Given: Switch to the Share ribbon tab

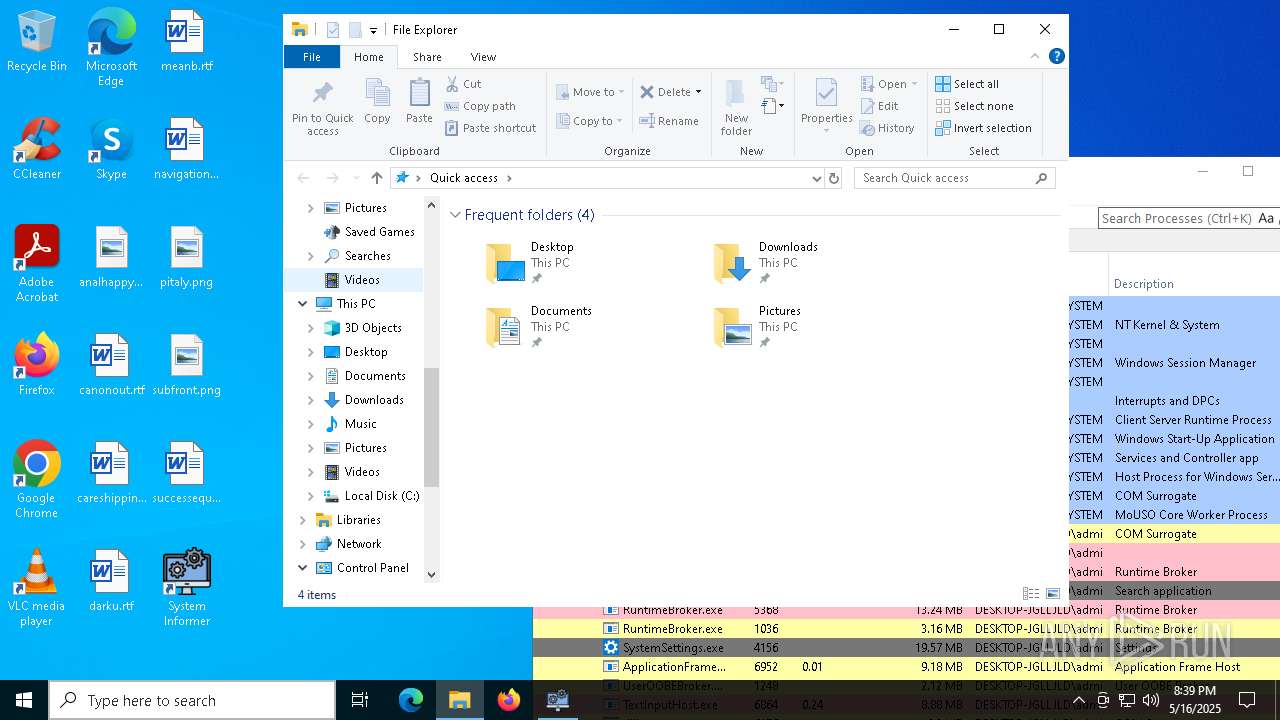Looking at the screenshot, I should 427,57.
